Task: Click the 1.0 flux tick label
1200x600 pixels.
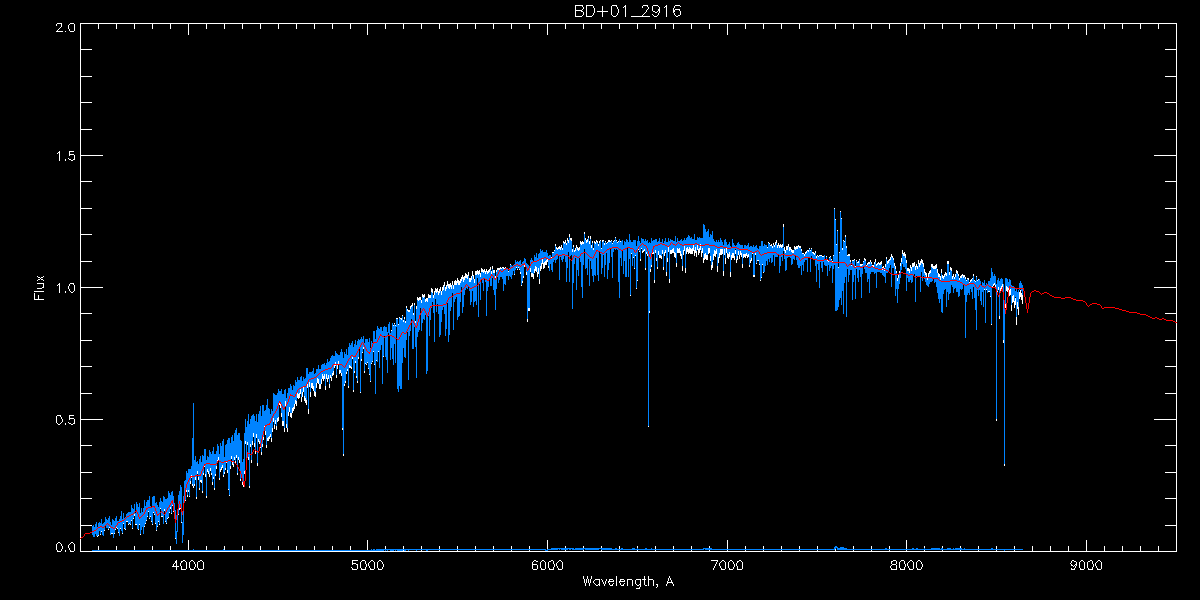Action: coord(65,288)
